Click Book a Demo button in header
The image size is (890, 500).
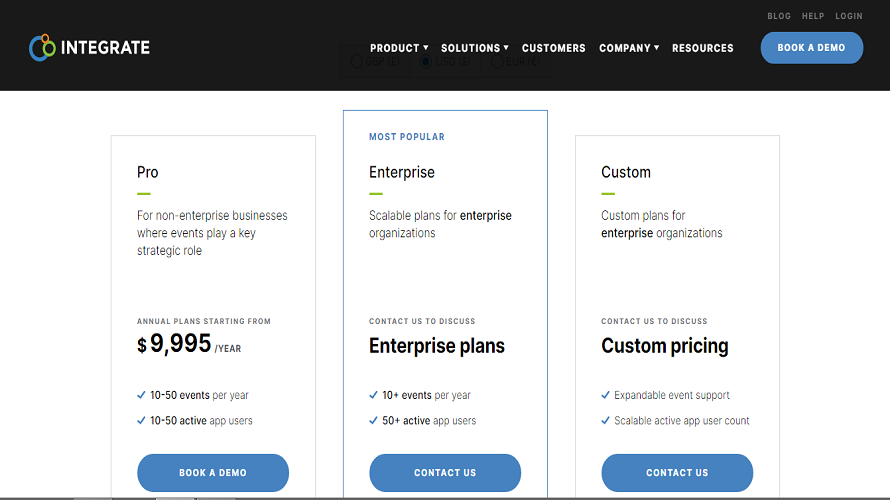(x=812, y=48)
